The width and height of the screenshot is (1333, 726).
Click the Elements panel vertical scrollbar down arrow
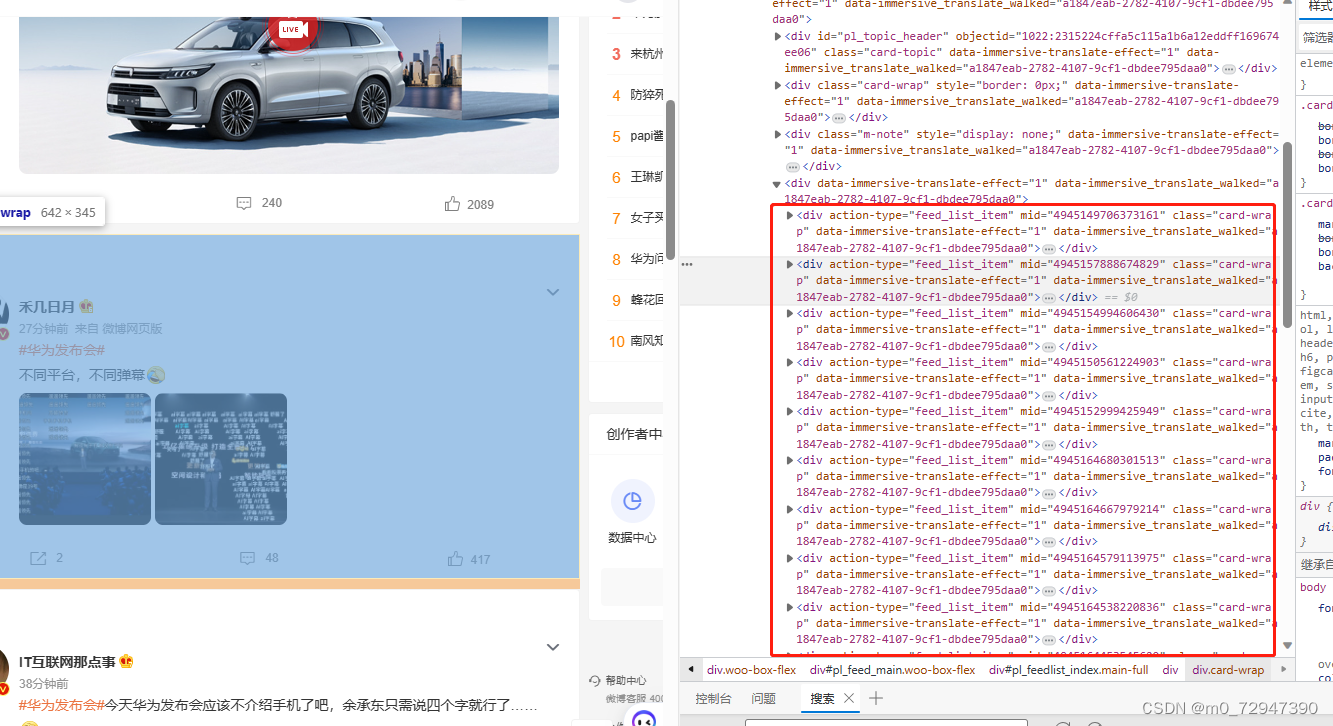pyautogui.click(x=1287, y=646)
